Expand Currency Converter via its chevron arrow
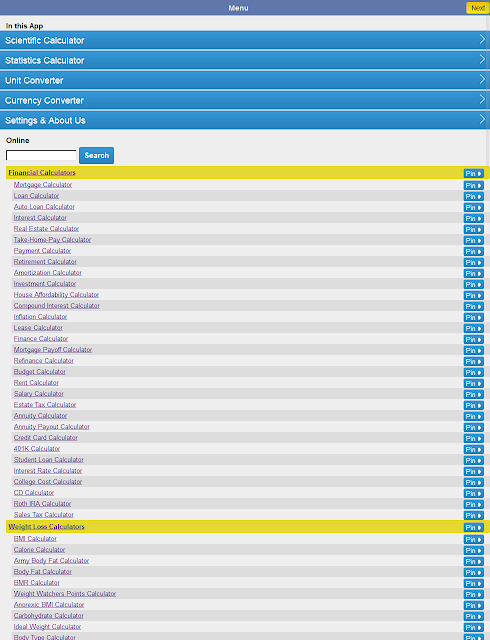 [482, 99]
